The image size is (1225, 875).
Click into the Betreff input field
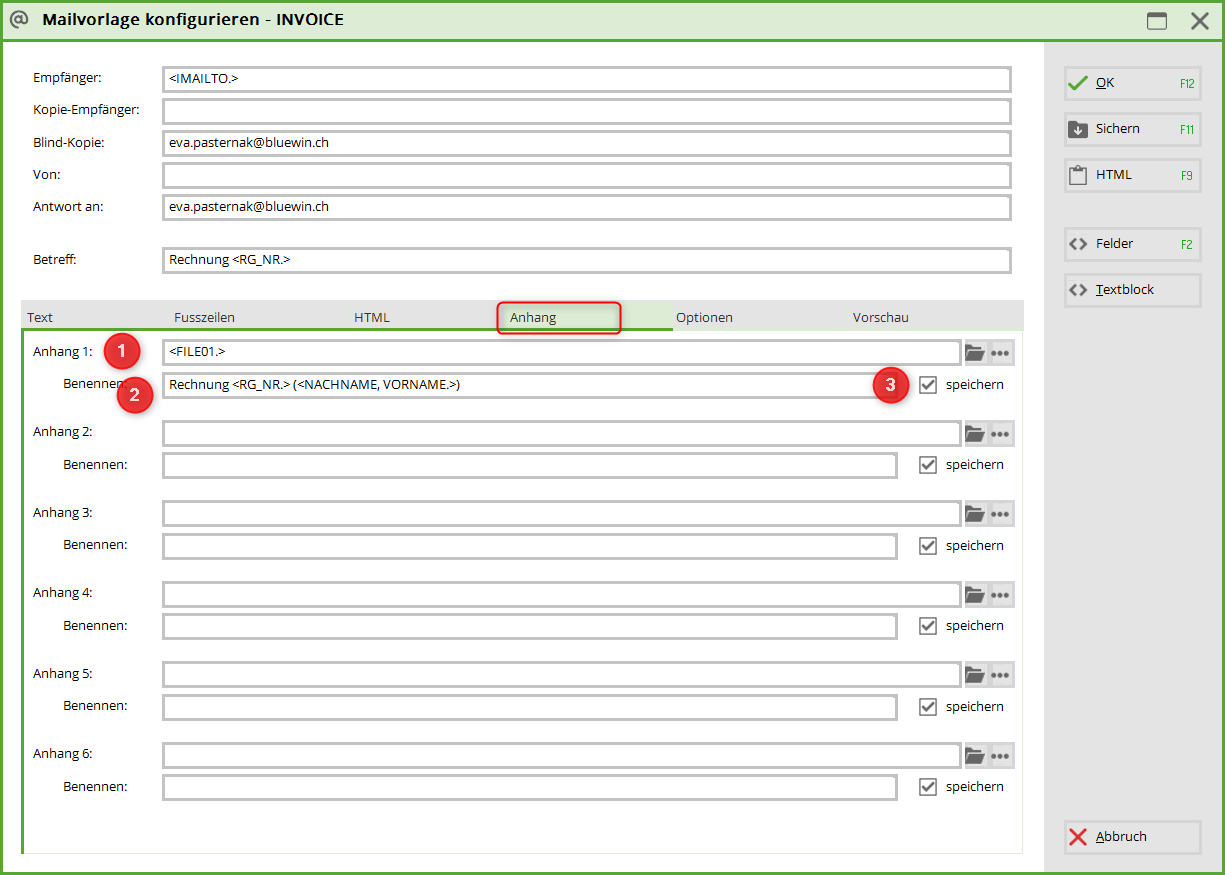pyautogui.click(x=586, y=260)
